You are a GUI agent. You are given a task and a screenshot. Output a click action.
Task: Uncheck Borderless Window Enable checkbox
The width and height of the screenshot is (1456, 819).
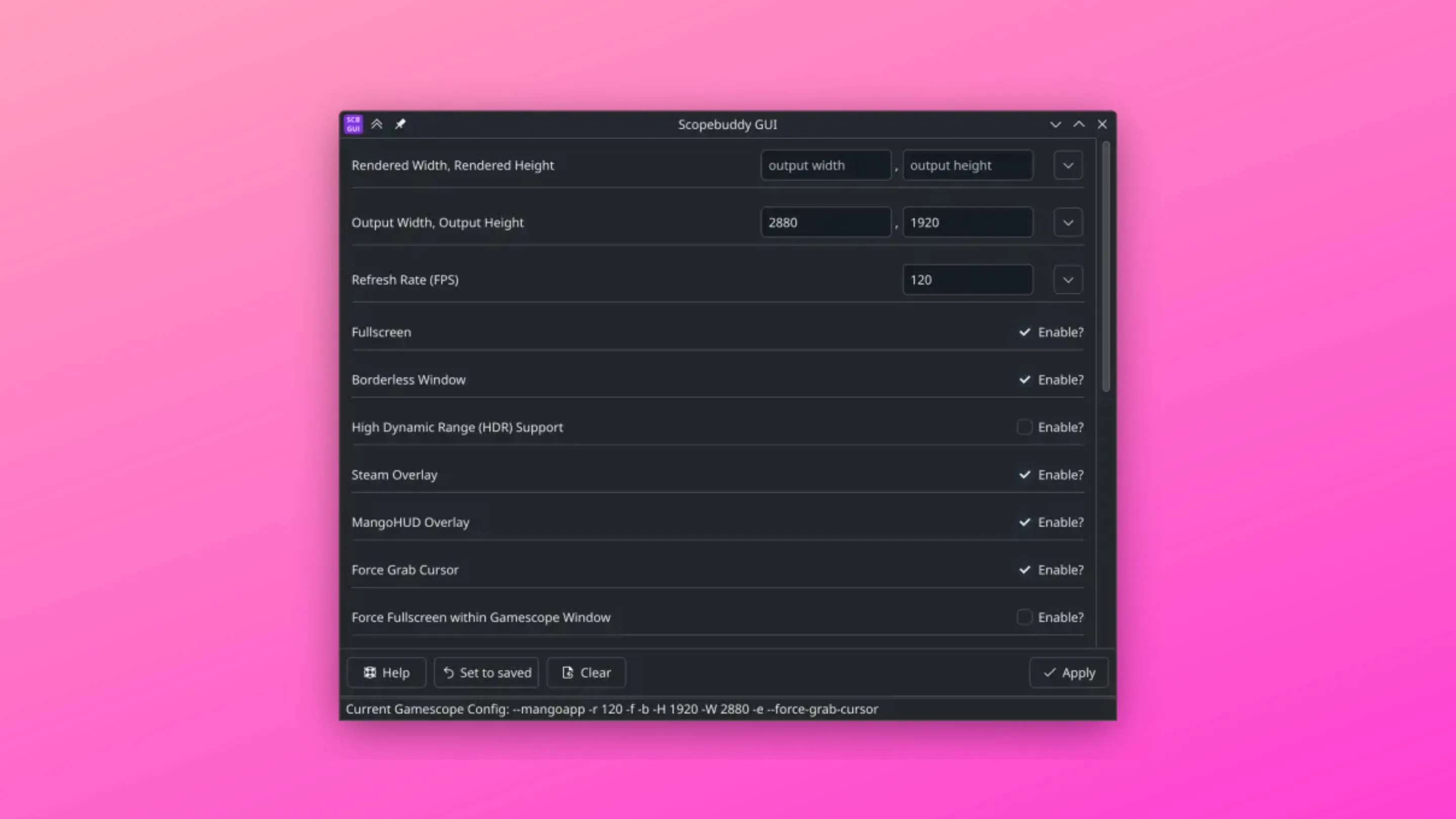(1025, 380)
